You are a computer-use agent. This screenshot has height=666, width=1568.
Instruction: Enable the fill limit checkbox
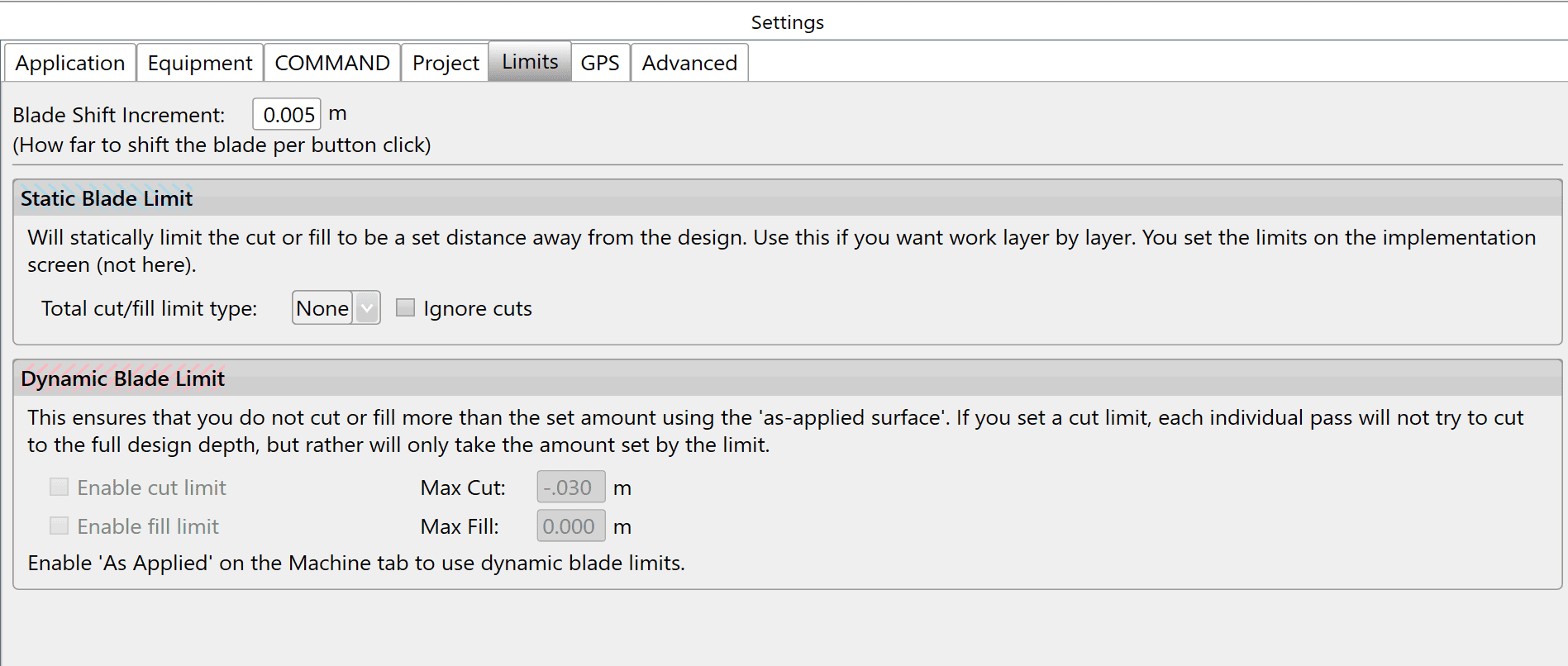coord(59,526)
